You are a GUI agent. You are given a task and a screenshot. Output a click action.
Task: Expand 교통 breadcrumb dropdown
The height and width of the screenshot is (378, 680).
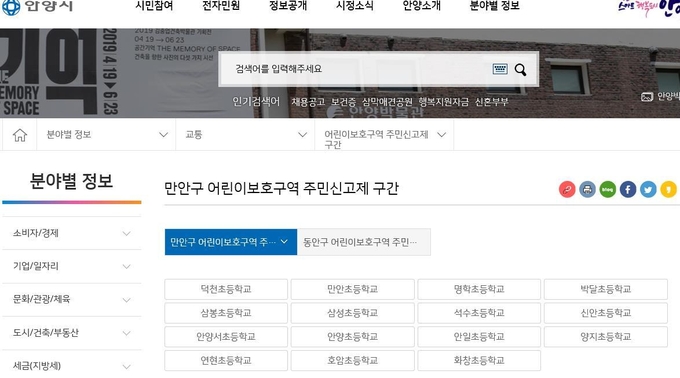point(245,135)
